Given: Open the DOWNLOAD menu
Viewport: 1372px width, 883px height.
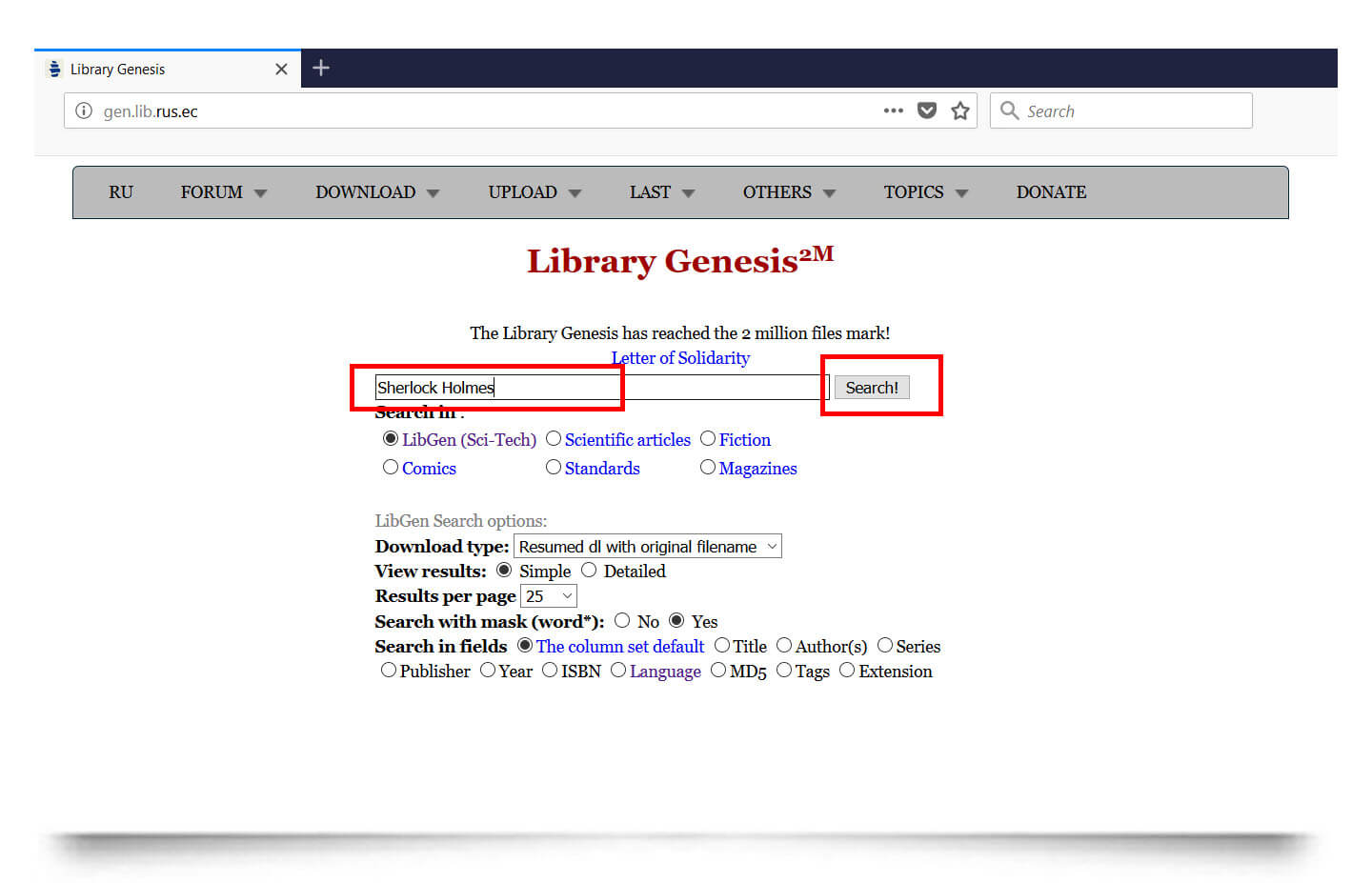Looking at the screenshot, I should point(366,192).
